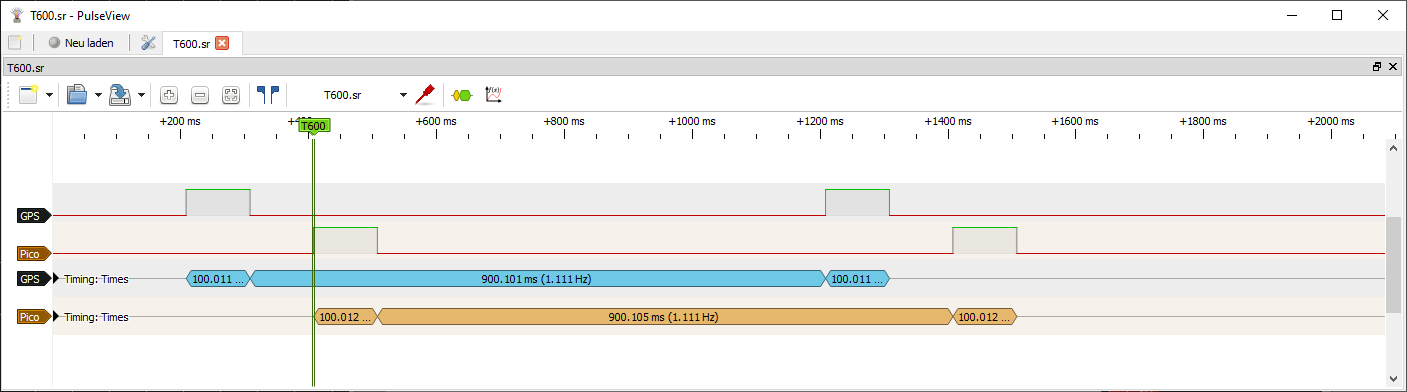This screenshot has height=392, width=1407.
Task: Save capture with the disk drive icon
Action: pyautogui.click(x=120, y=95)
